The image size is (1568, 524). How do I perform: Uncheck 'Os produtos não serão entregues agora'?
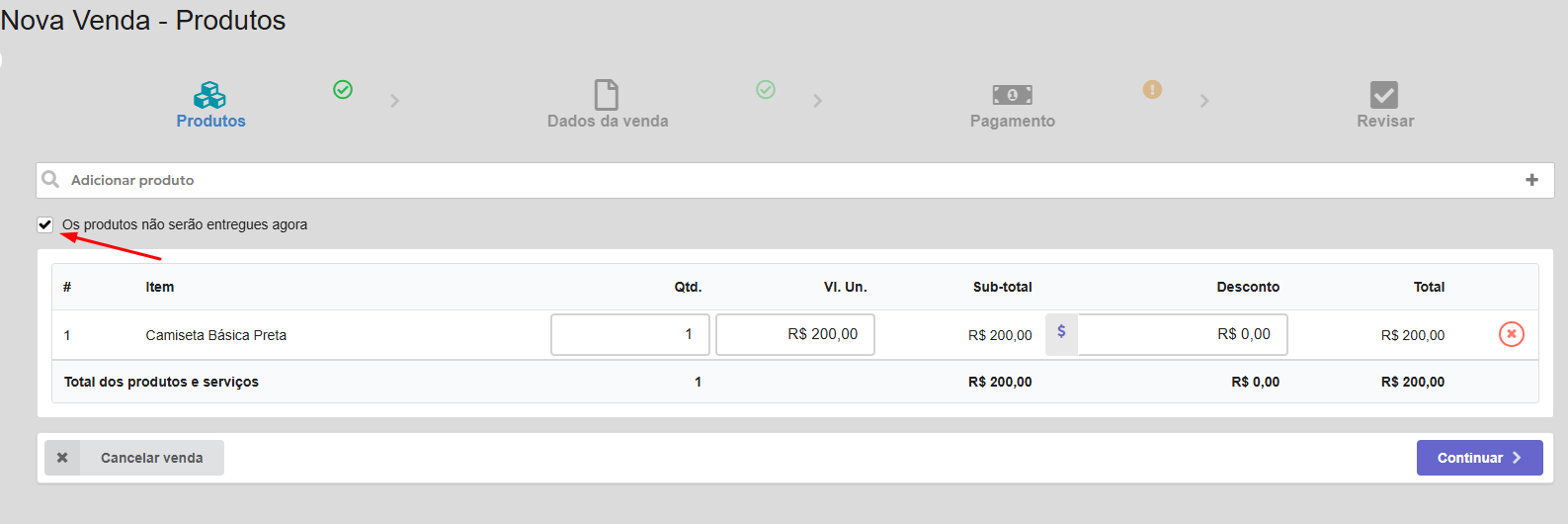[45, 224]
